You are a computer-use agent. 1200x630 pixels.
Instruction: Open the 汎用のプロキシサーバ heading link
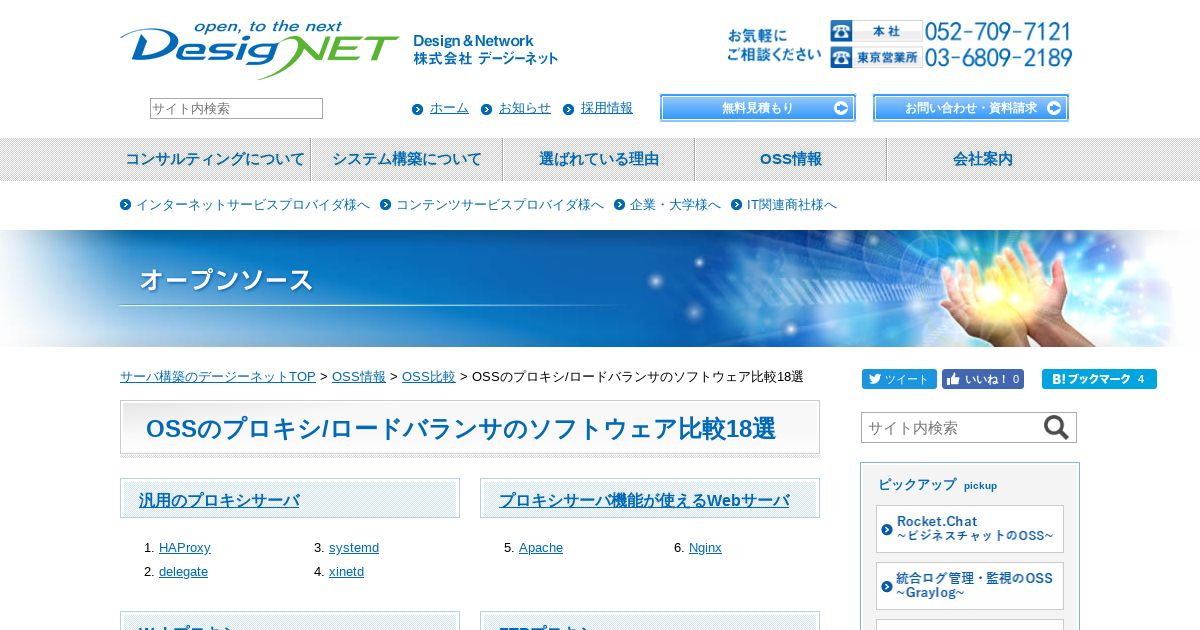[x=219, y=501]
